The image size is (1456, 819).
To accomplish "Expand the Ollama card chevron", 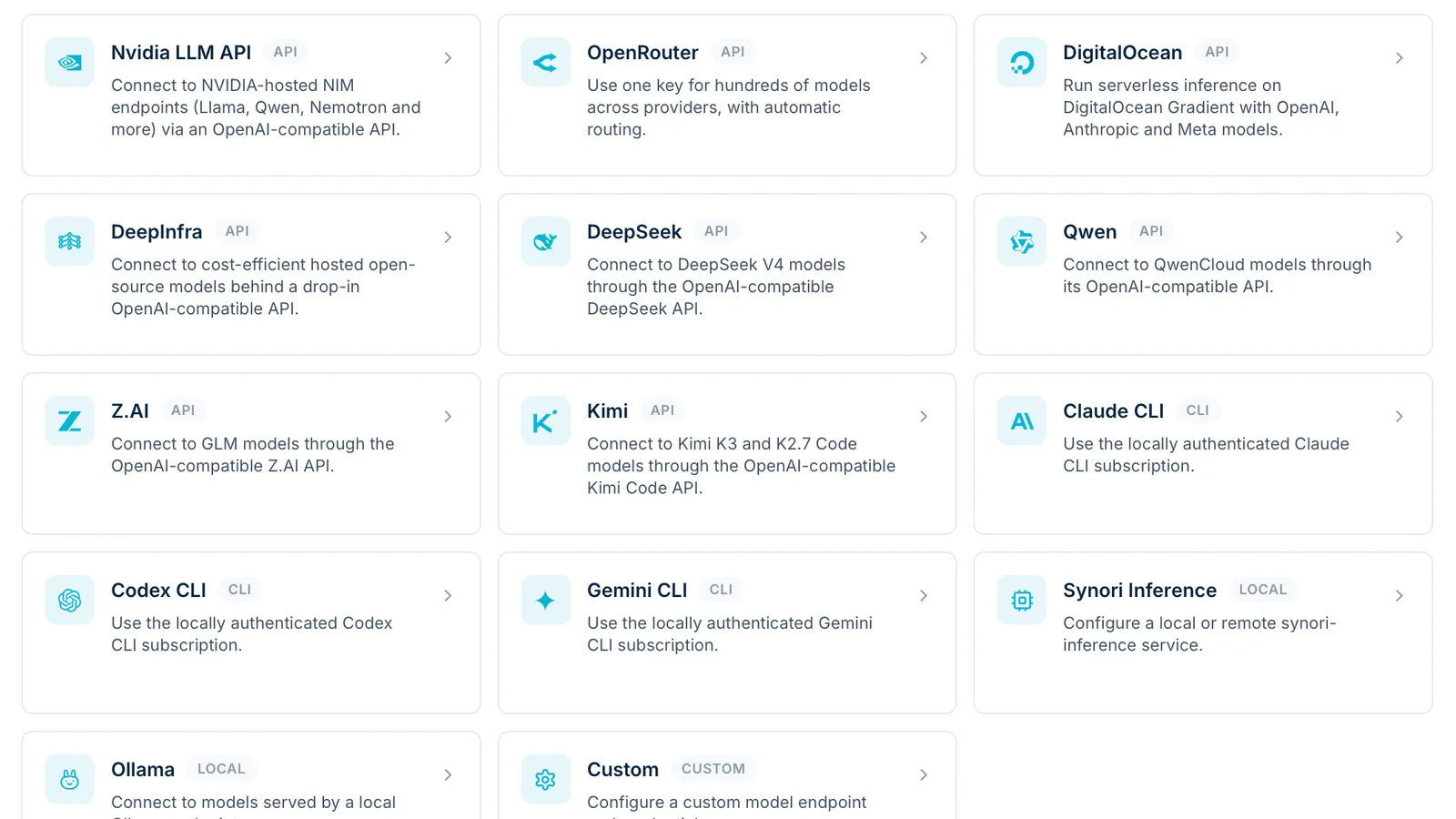I will point(448,775).
